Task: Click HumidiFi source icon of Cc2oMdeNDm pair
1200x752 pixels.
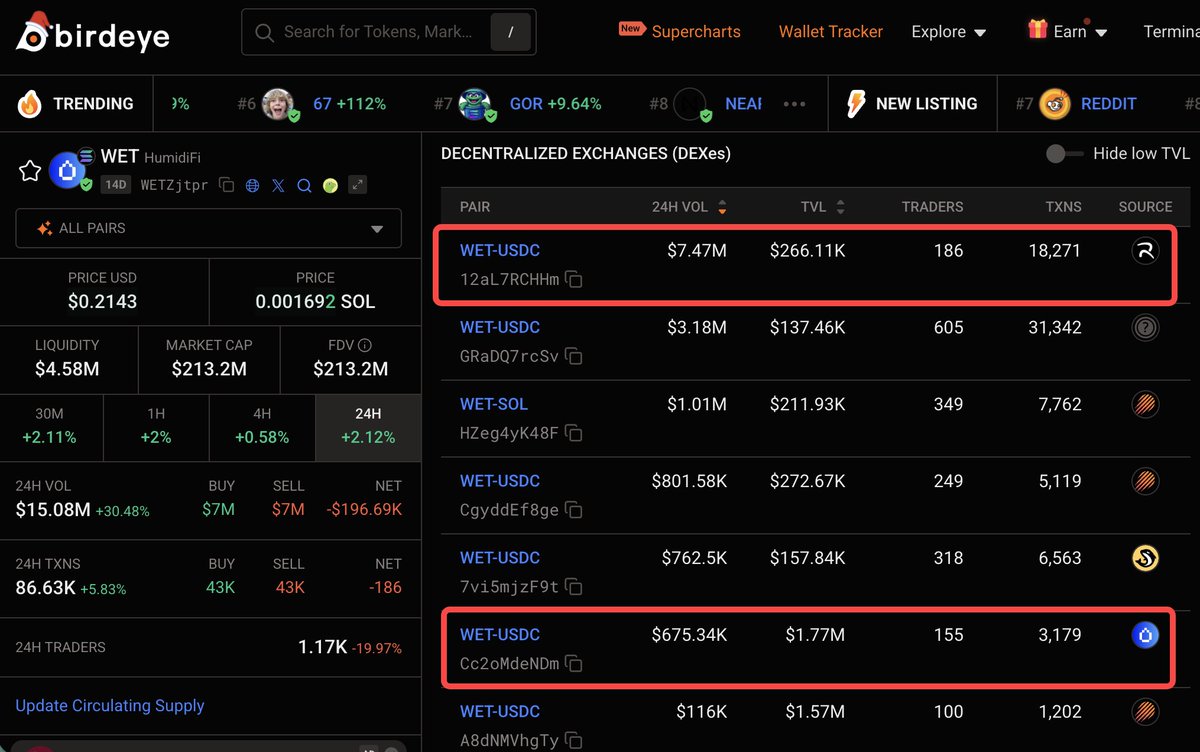Action: click(x=1145, y=635)
